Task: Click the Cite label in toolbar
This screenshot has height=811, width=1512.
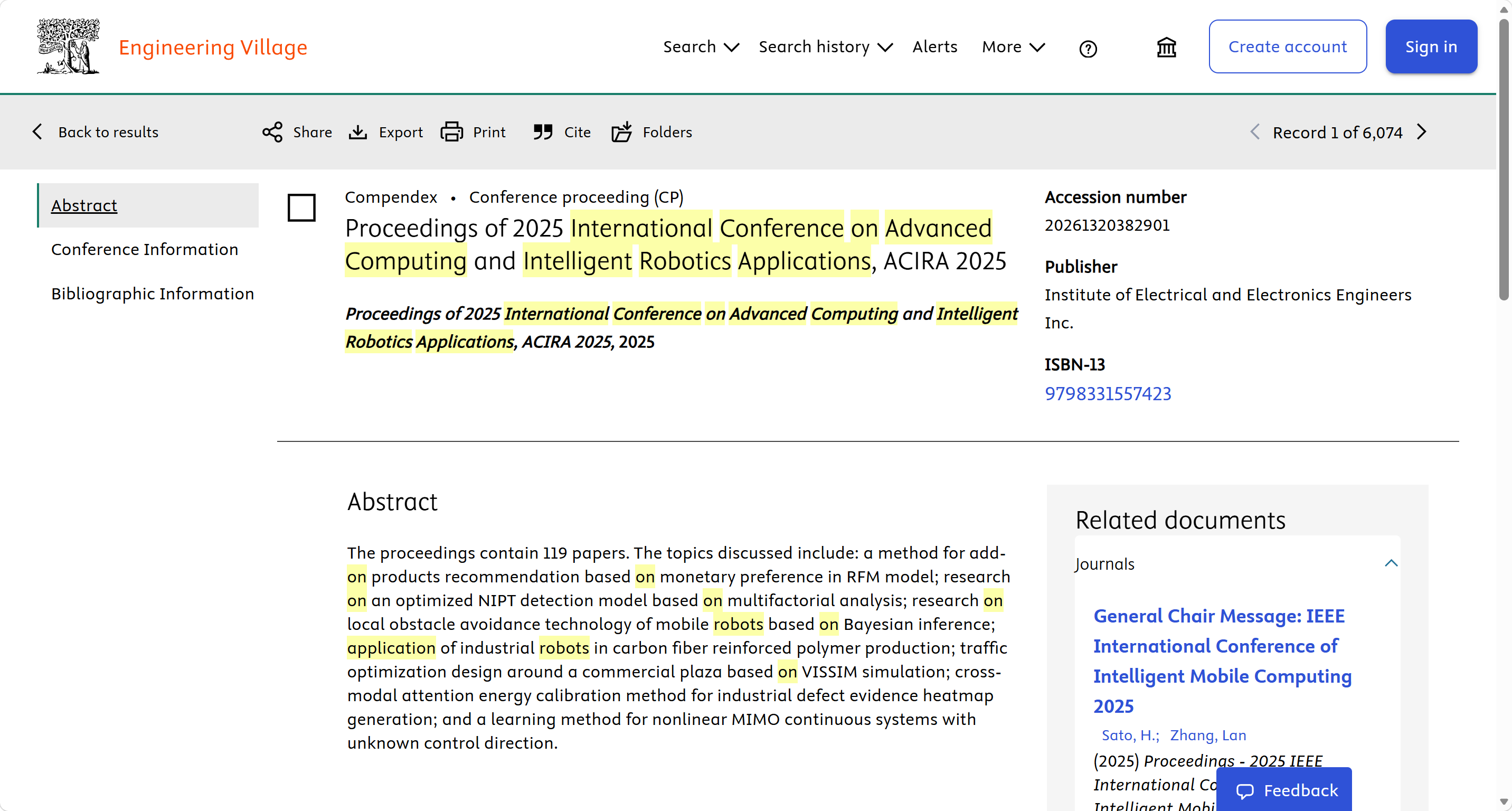Action: click(x=577, y=132)
